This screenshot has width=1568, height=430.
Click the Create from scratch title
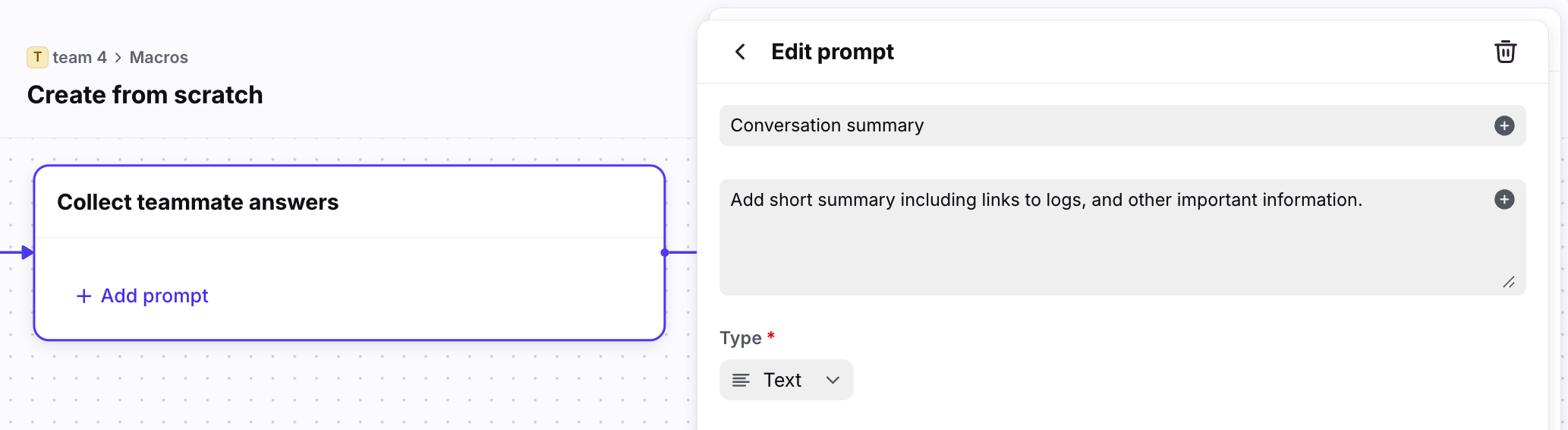click(145, 95)
